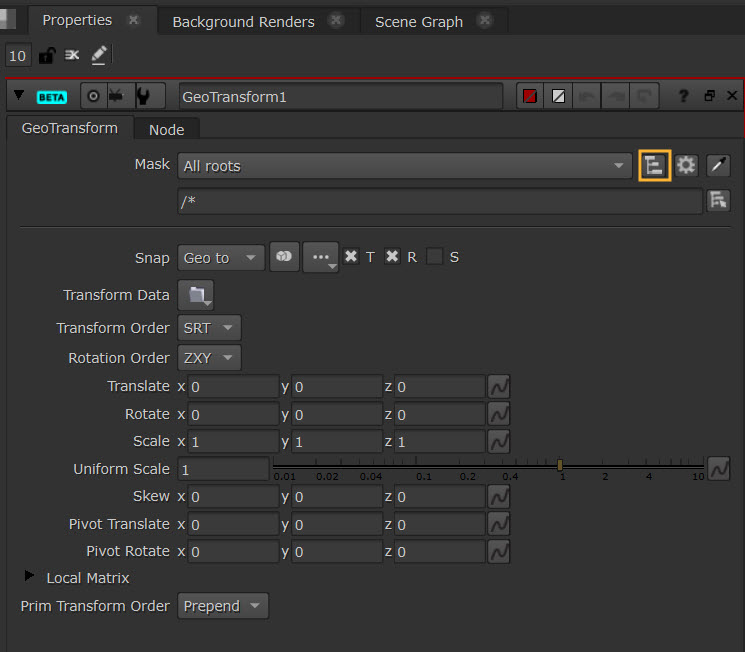
Task: Click the red node color swatch
Action: (530, 96)
